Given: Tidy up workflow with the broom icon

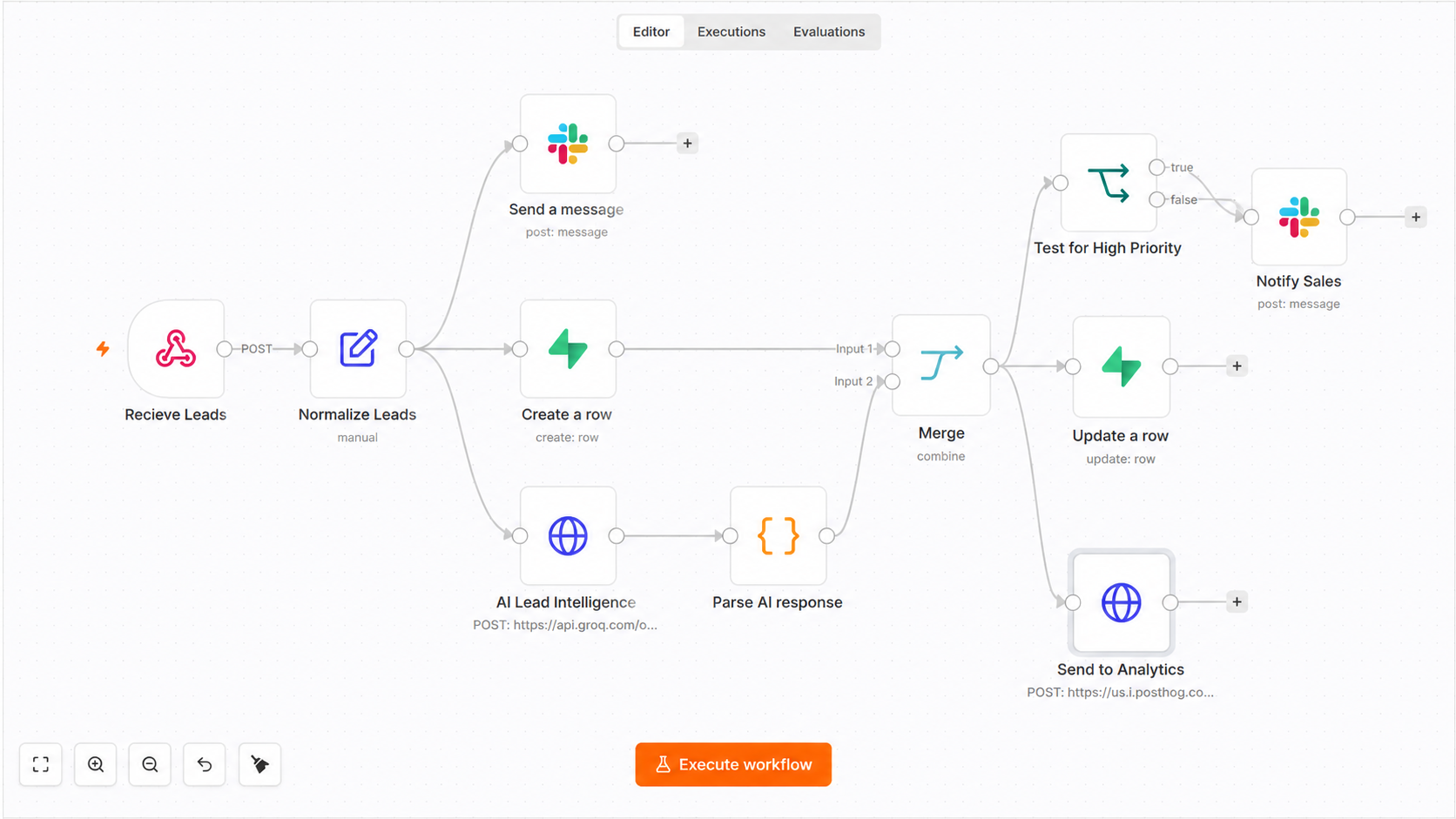Looking at the screenshot, I should (x=260, y=764).
